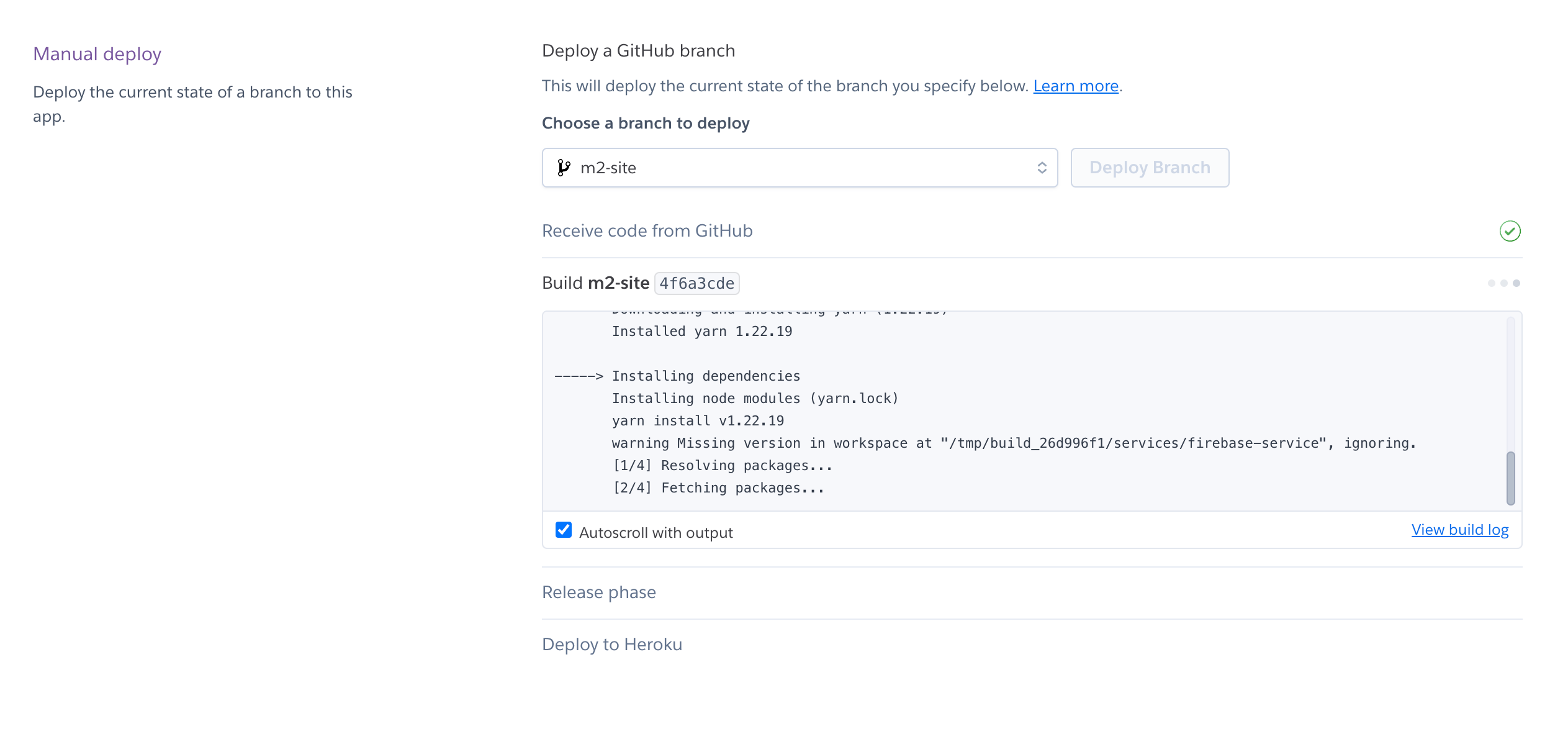
Task: Open the Learn more link
Action: 1076,86
